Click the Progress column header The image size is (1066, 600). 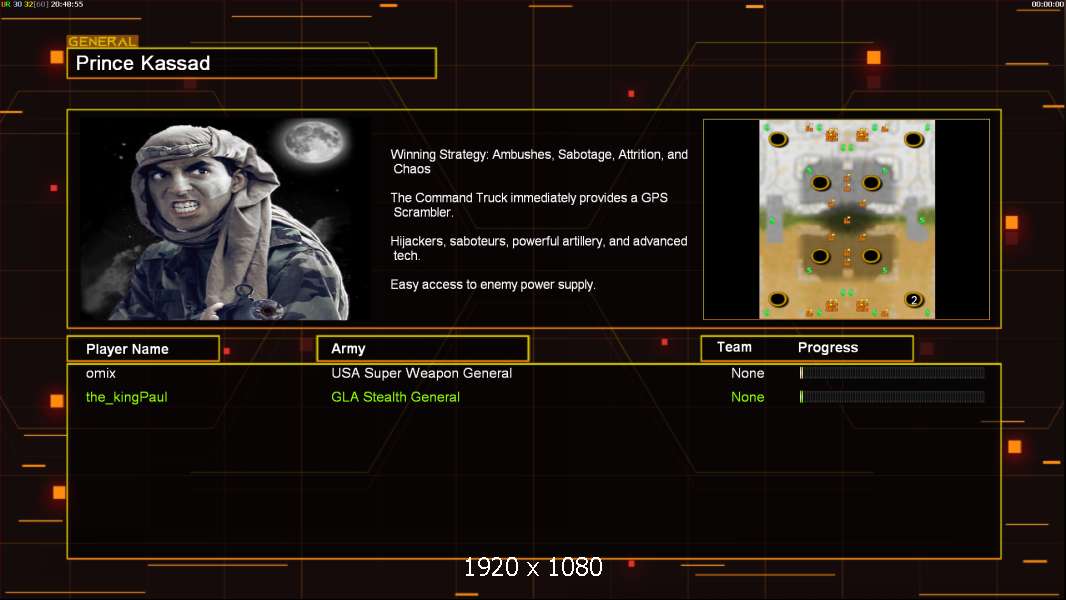click(x=827, y=347)
